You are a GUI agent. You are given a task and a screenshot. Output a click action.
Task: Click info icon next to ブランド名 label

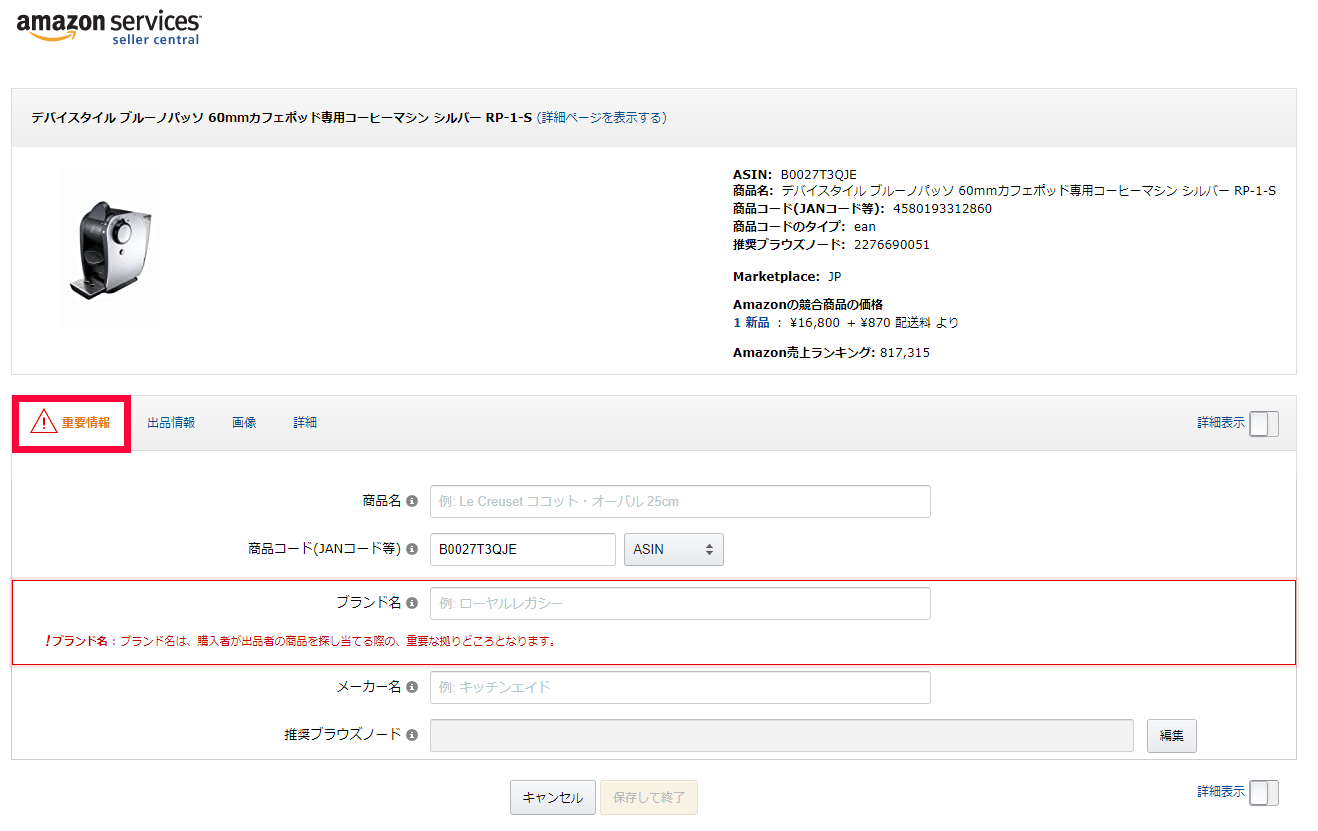point(412,603)
